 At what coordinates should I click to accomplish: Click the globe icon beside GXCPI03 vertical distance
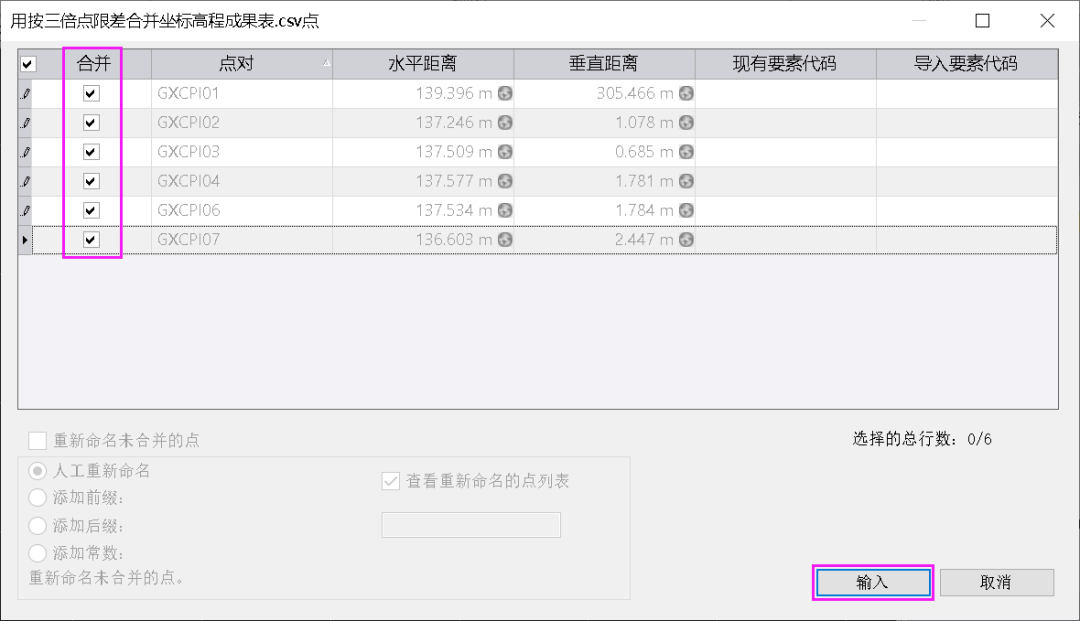coord(686,152)
